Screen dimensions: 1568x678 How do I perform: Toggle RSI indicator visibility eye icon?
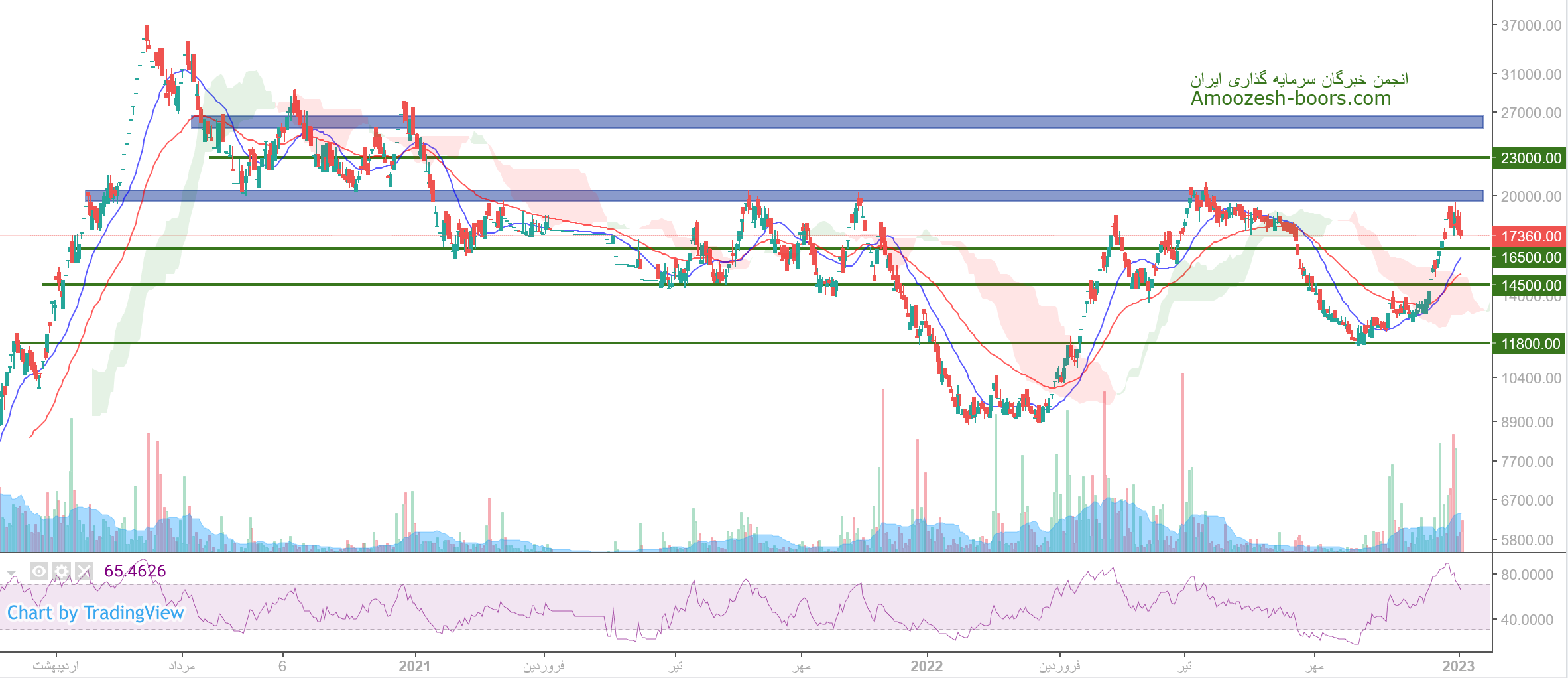39,571
